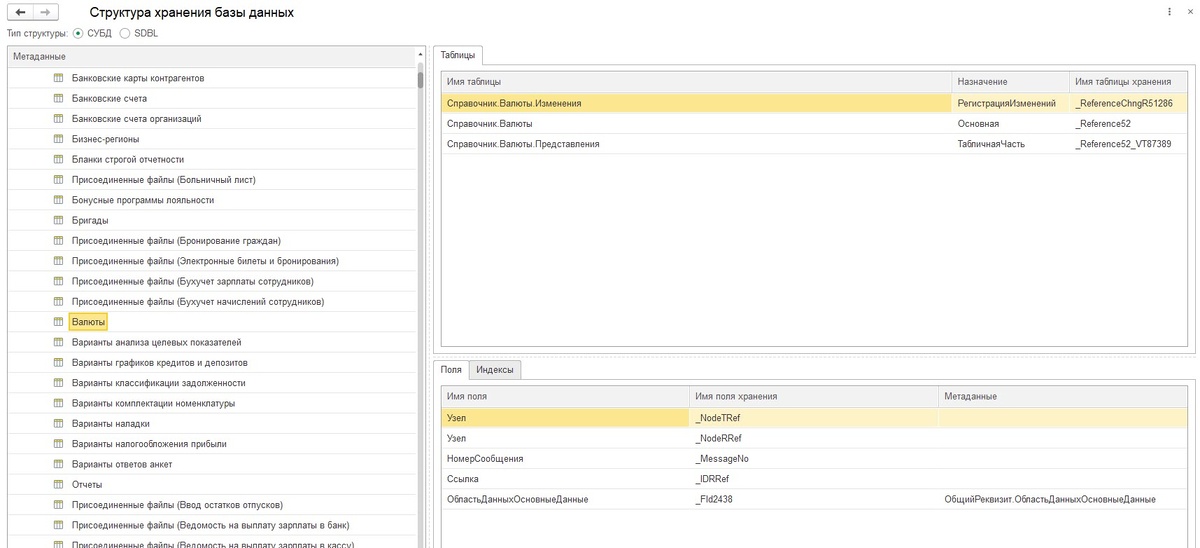Click the table icon next to Варианты комплектации номенклатуры

tap(58, 403)
